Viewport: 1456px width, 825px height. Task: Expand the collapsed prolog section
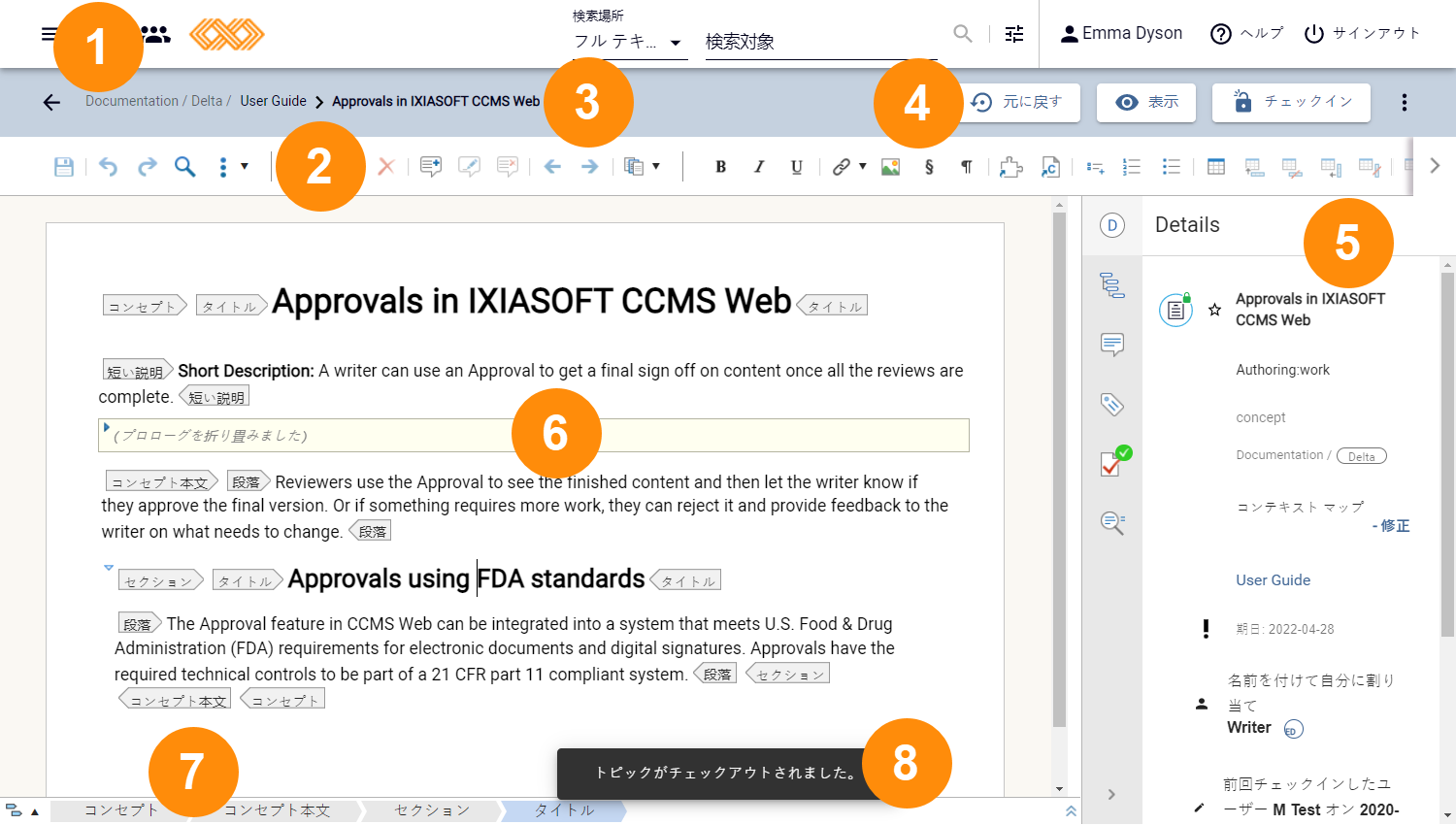point(106,427)
